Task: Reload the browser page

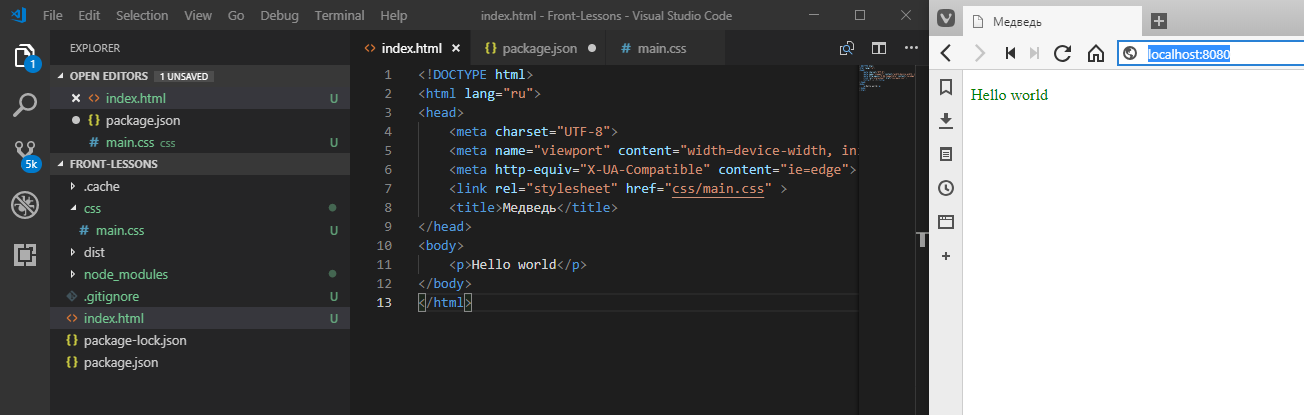Action: point(1063,53)
